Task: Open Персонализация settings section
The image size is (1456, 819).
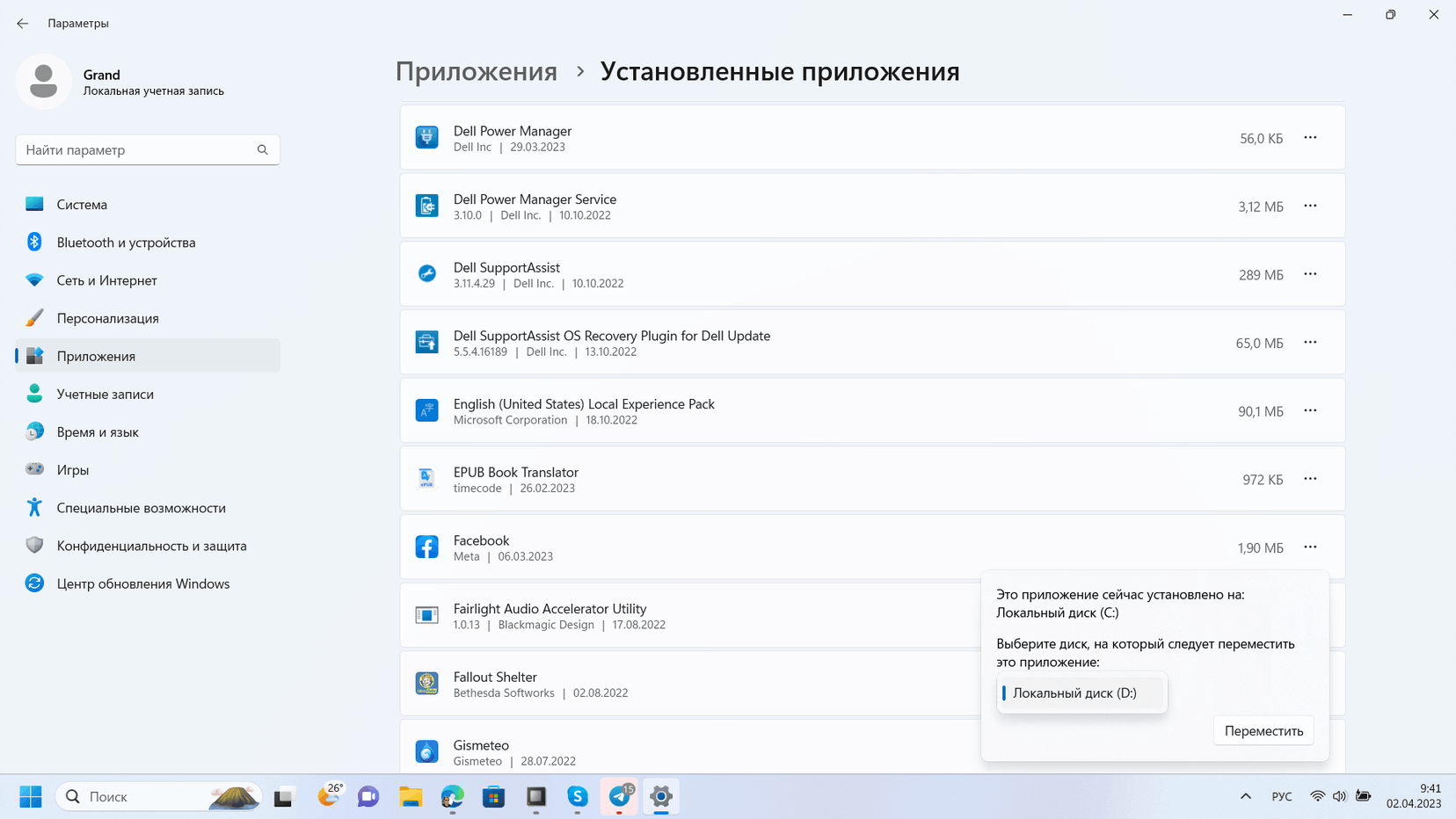Action: tap(148, 318)
